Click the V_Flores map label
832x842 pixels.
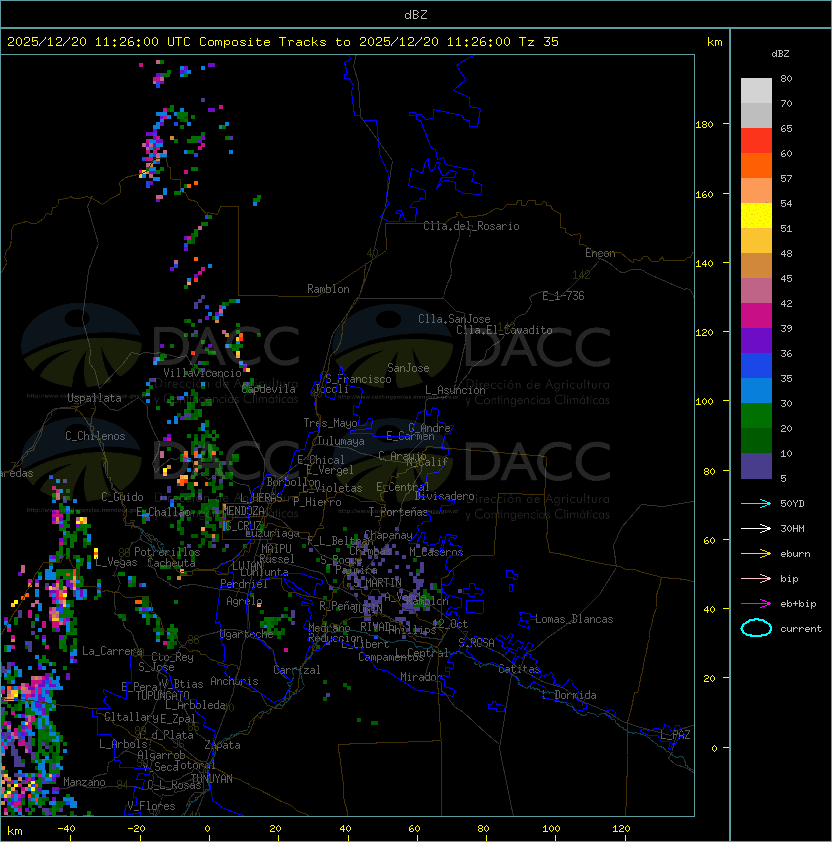(151, 806)
